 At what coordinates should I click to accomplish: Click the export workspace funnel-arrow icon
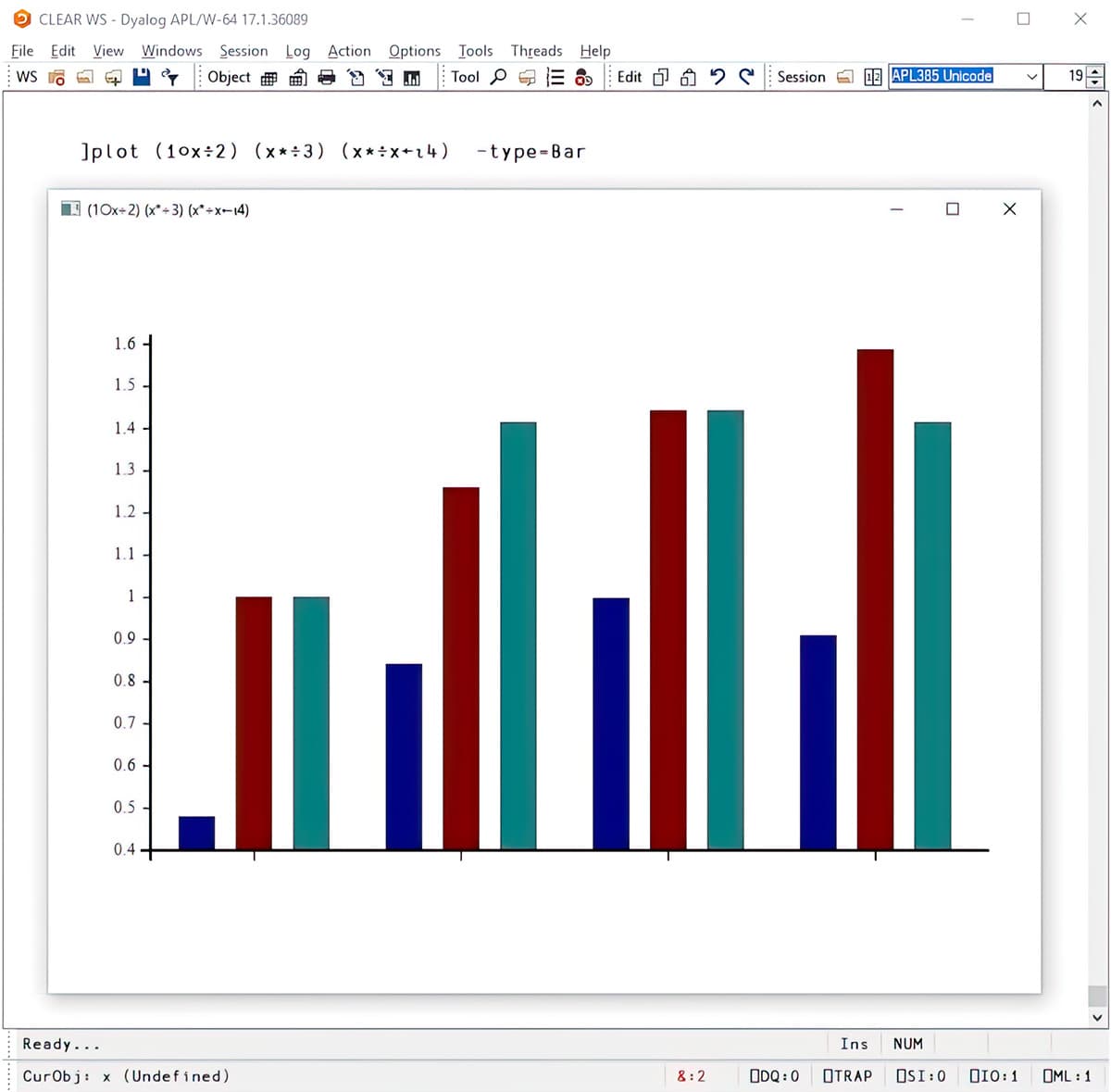[169, 77]
